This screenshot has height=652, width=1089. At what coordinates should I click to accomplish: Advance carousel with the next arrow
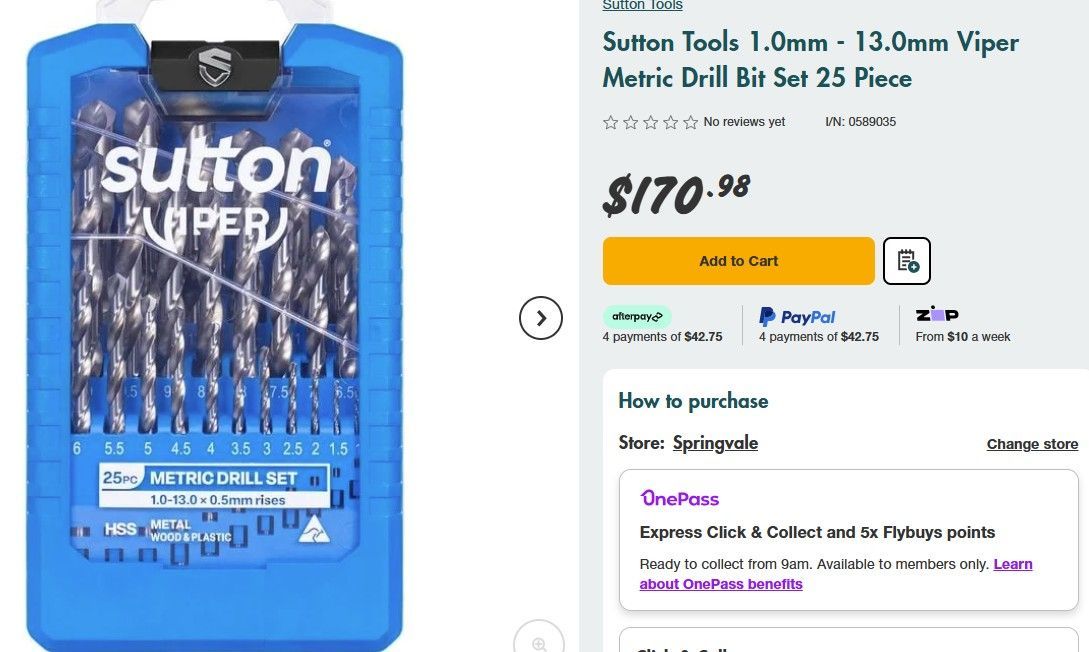tap(541, 318)
